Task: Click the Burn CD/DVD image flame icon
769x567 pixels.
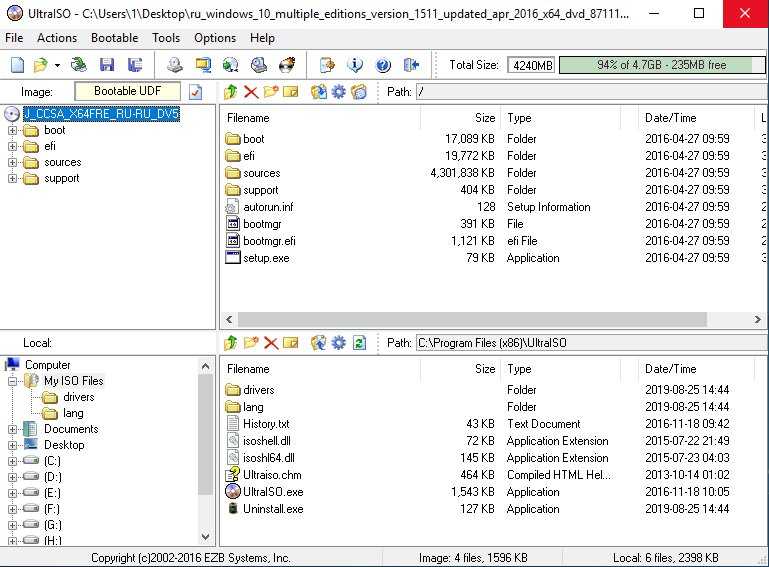Action: [x=287, y=65]
